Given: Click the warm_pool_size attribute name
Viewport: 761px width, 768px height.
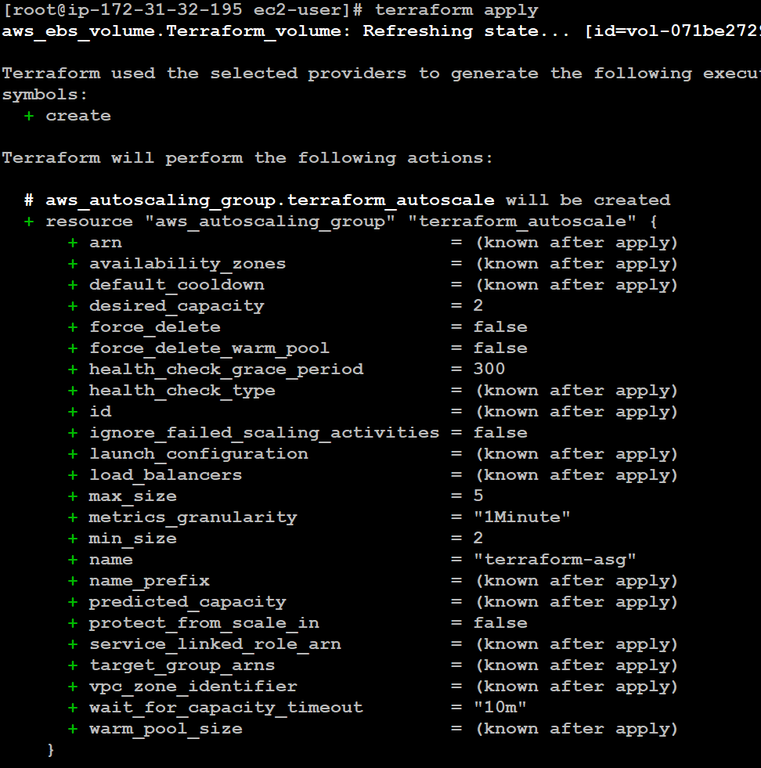Looking at the screenshot, I should tap(165, 728).
